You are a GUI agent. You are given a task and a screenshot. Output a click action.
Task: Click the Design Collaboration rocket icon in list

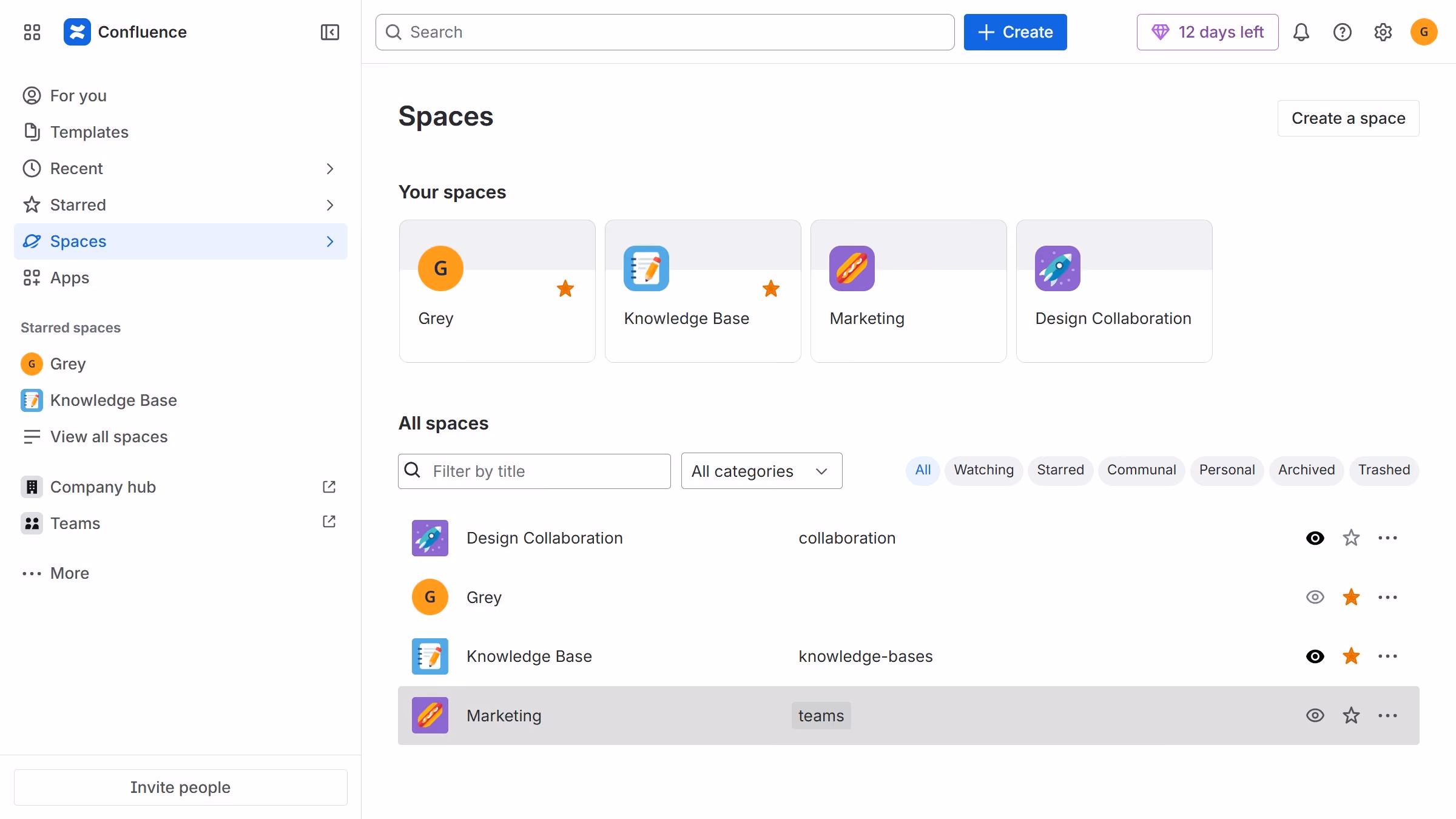click(430, 538)
